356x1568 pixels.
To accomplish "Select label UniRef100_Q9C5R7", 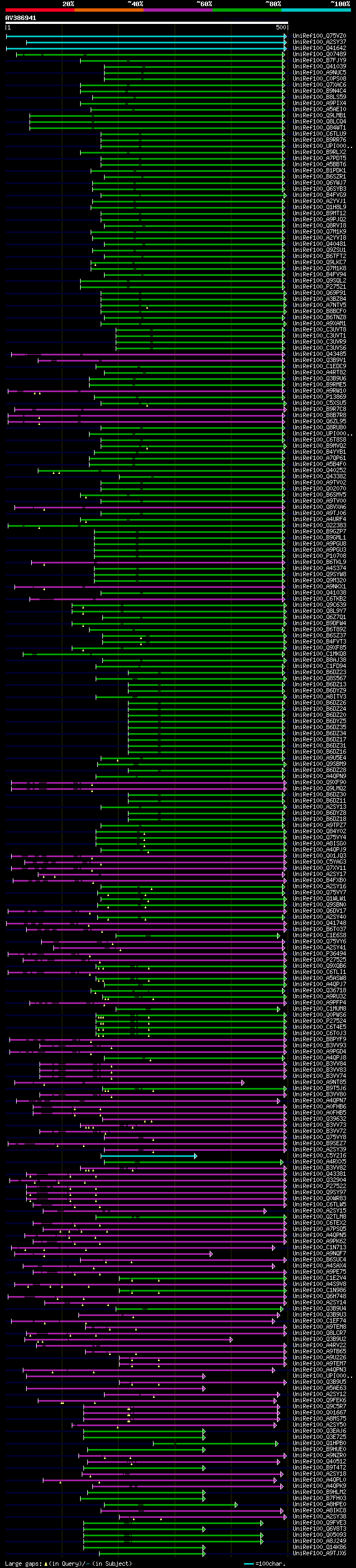I will tap(319, 1406).
